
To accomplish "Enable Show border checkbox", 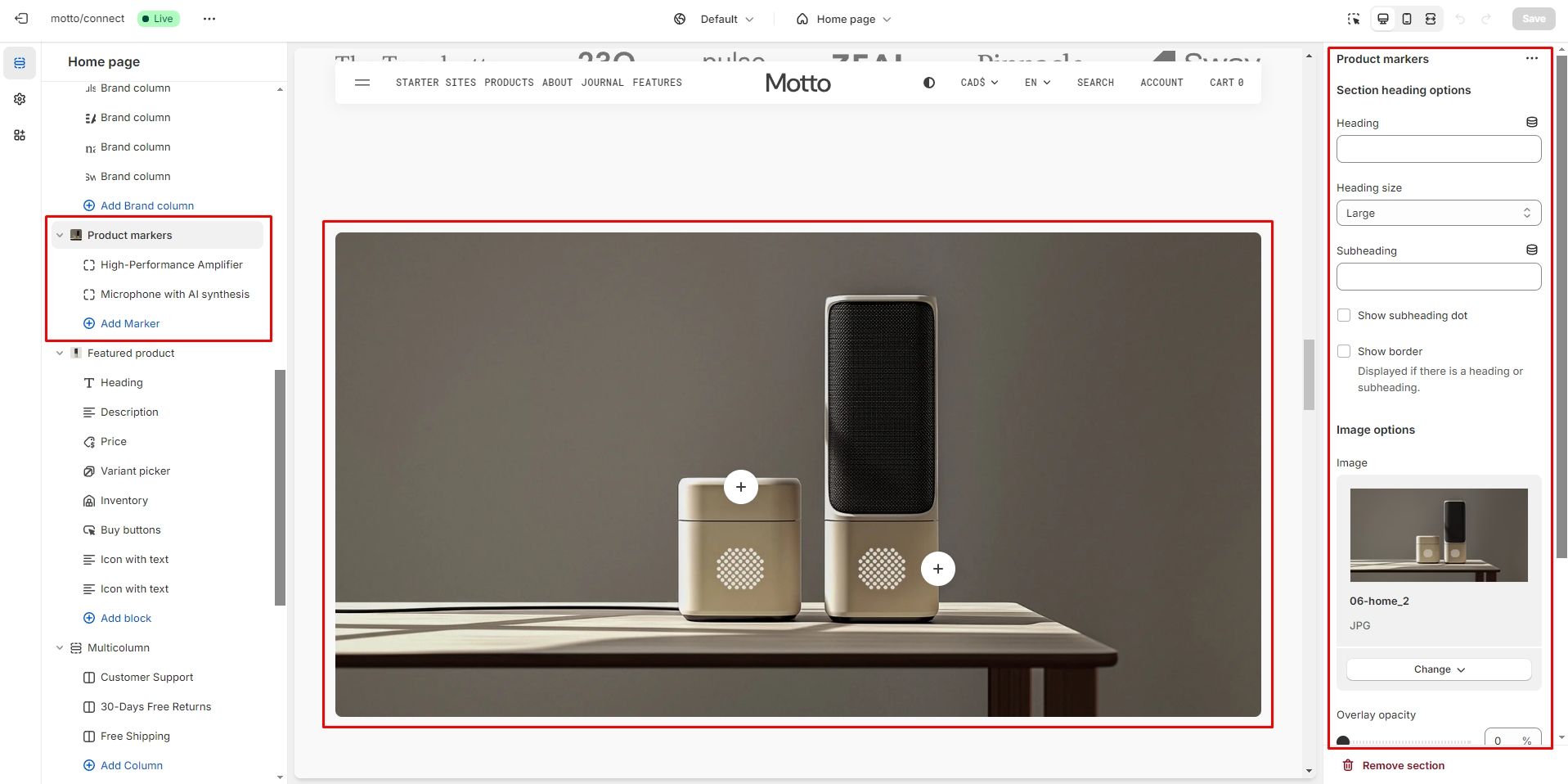I will click(1344, 352).
